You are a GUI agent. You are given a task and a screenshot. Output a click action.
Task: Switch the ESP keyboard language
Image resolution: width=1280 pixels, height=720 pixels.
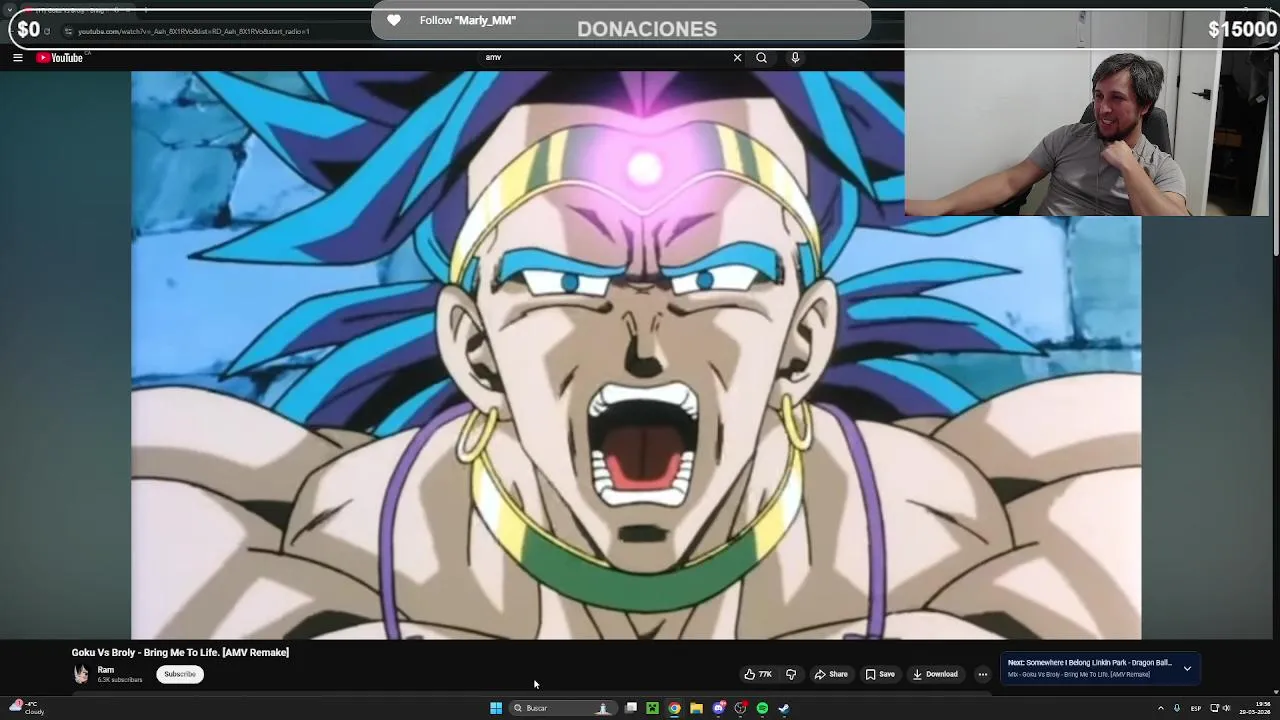(x=1195, y=708)
